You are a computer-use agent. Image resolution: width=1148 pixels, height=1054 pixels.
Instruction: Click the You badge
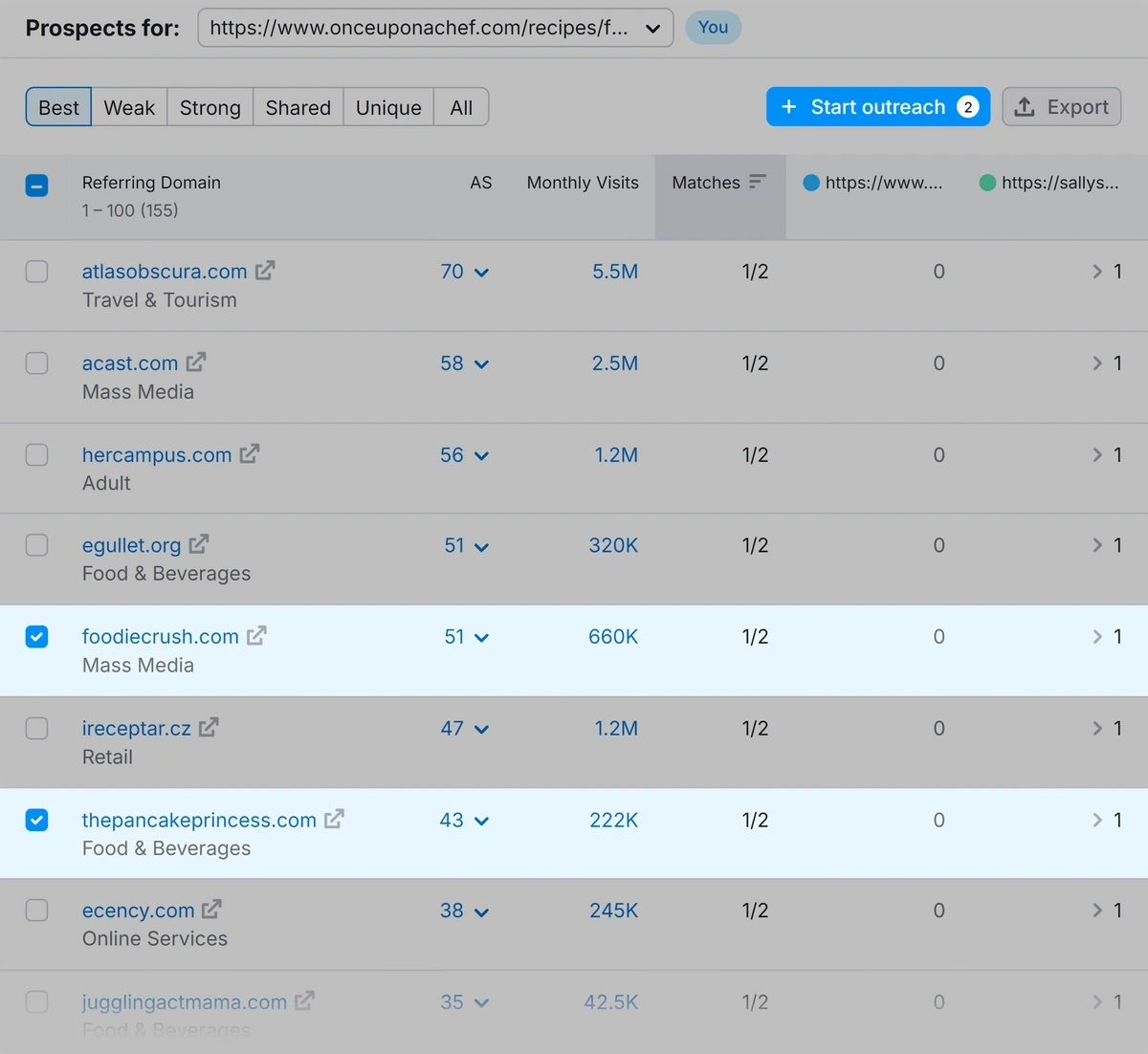714,27
